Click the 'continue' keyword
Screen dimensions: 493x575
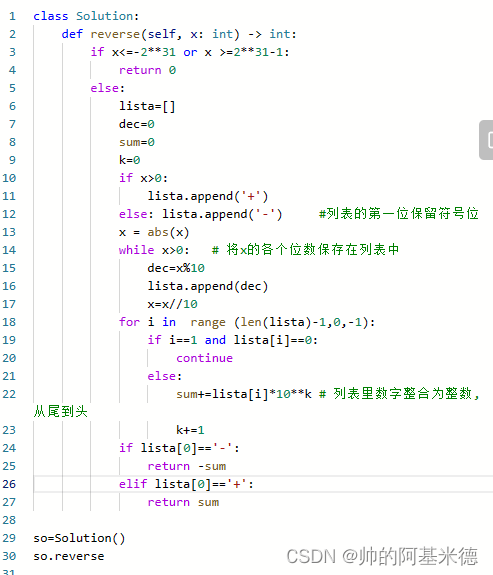(x=204, y=358)
